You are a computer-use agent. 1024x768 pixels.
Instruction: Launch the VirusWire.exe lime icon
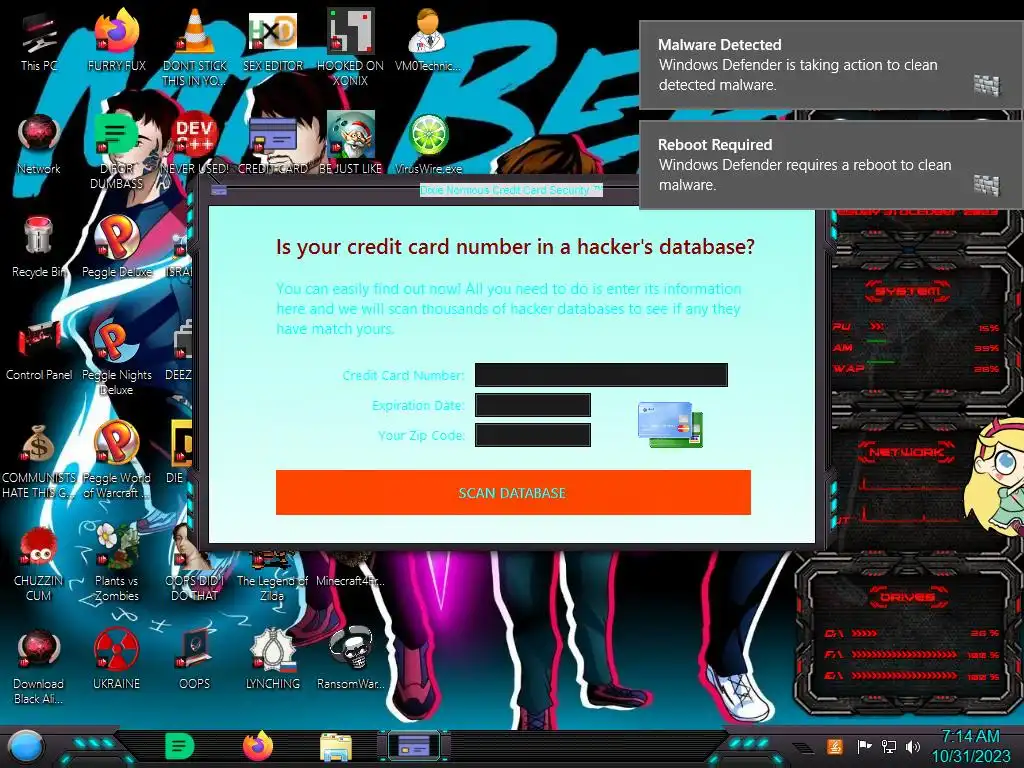point(428,145)
